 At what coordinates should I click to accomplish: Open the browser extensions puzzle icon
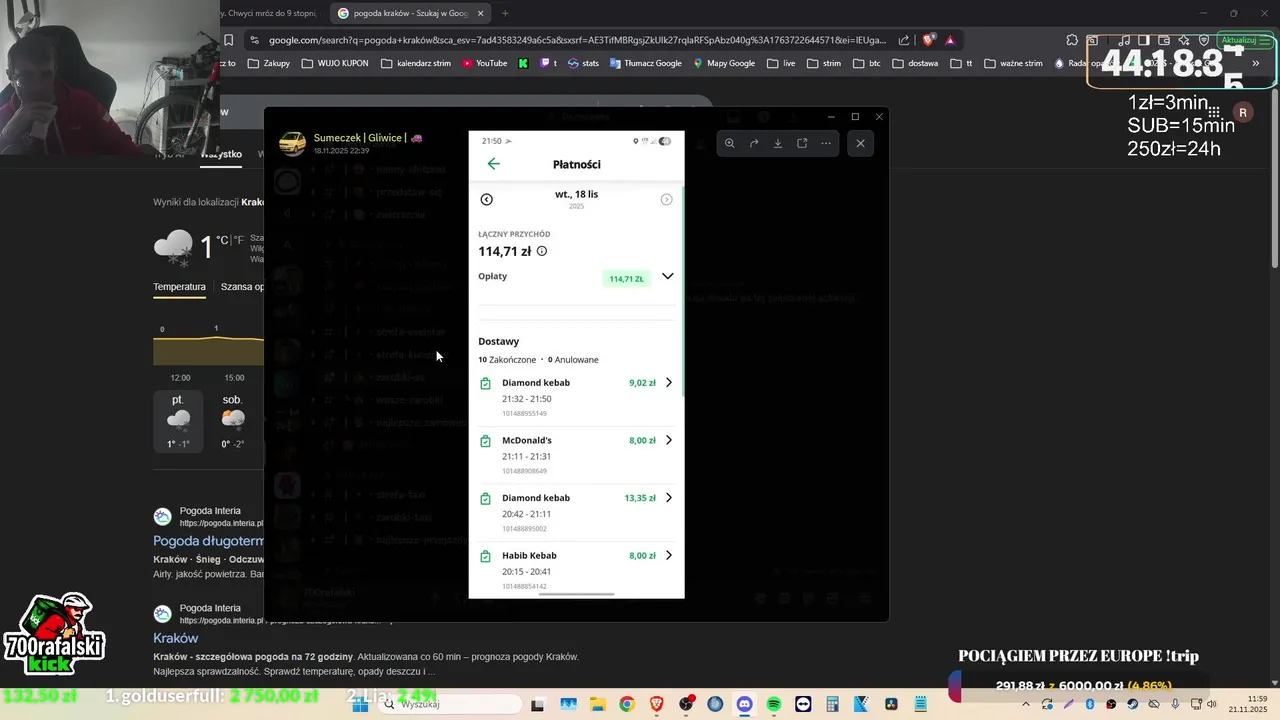1072,40
